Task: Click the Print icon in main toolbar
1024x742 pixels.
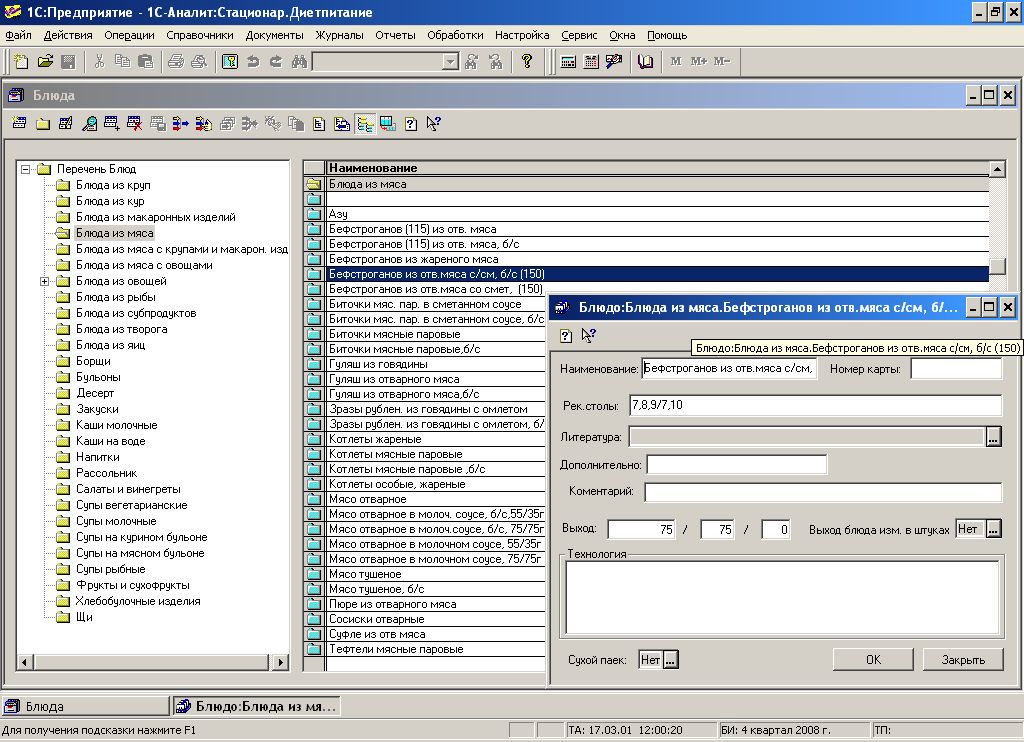Action: [176, 61]
